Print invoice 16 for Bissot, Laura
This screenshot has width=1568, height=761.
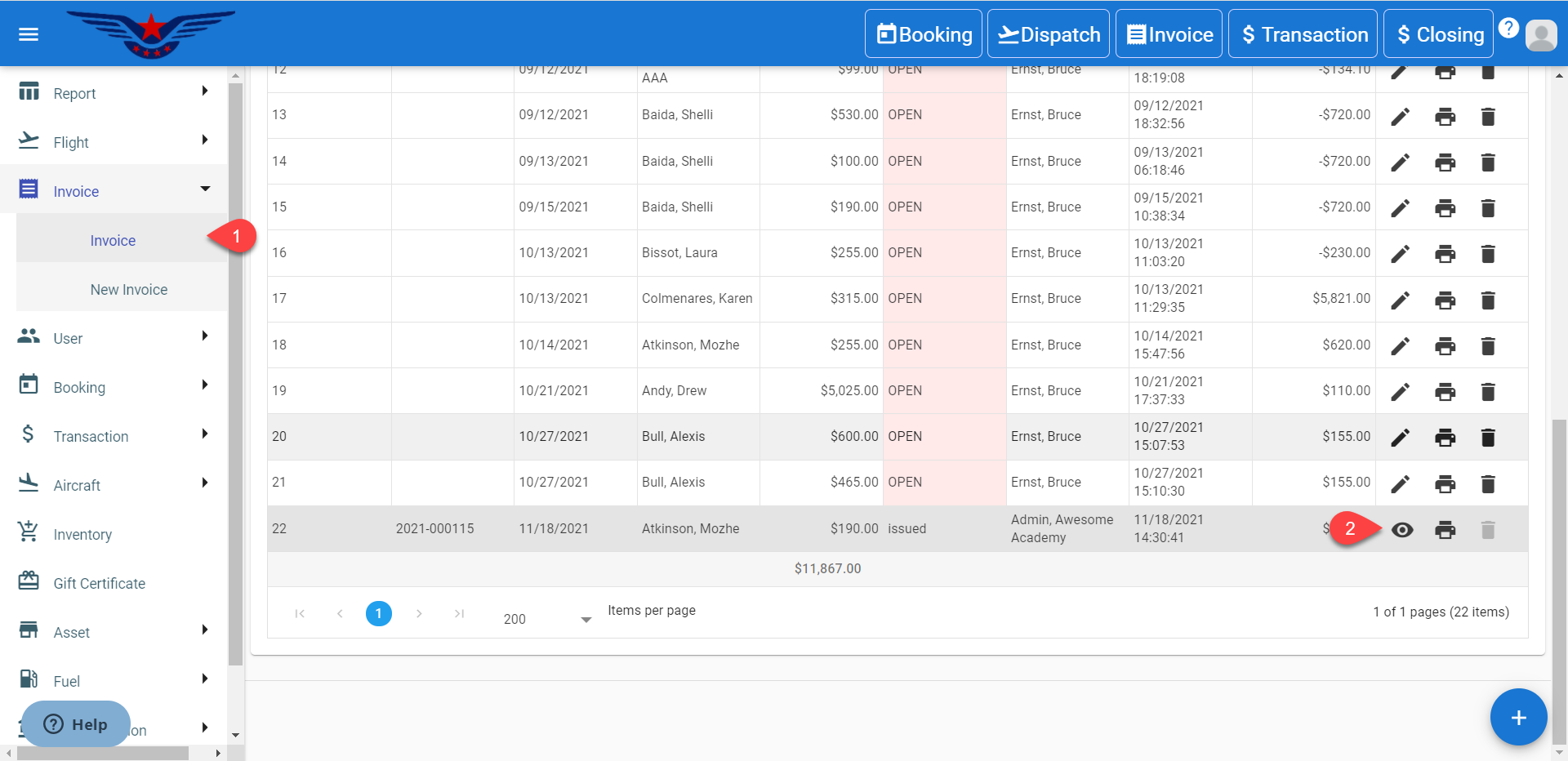pos(1445,254)
